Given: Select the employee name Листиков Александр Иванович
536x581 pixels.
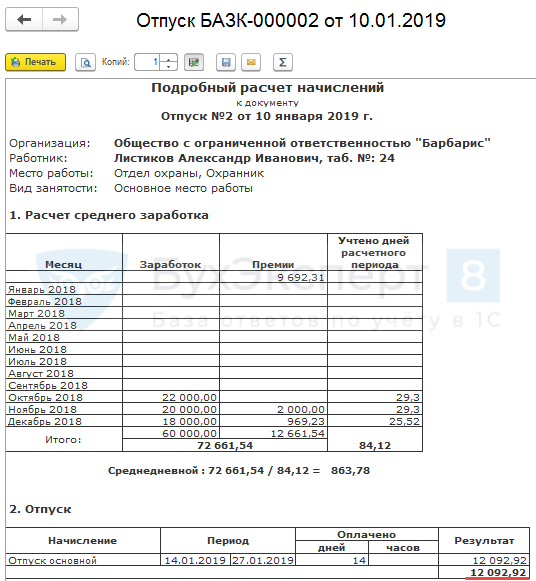Looking at the screenshot, I should point(216,158).
